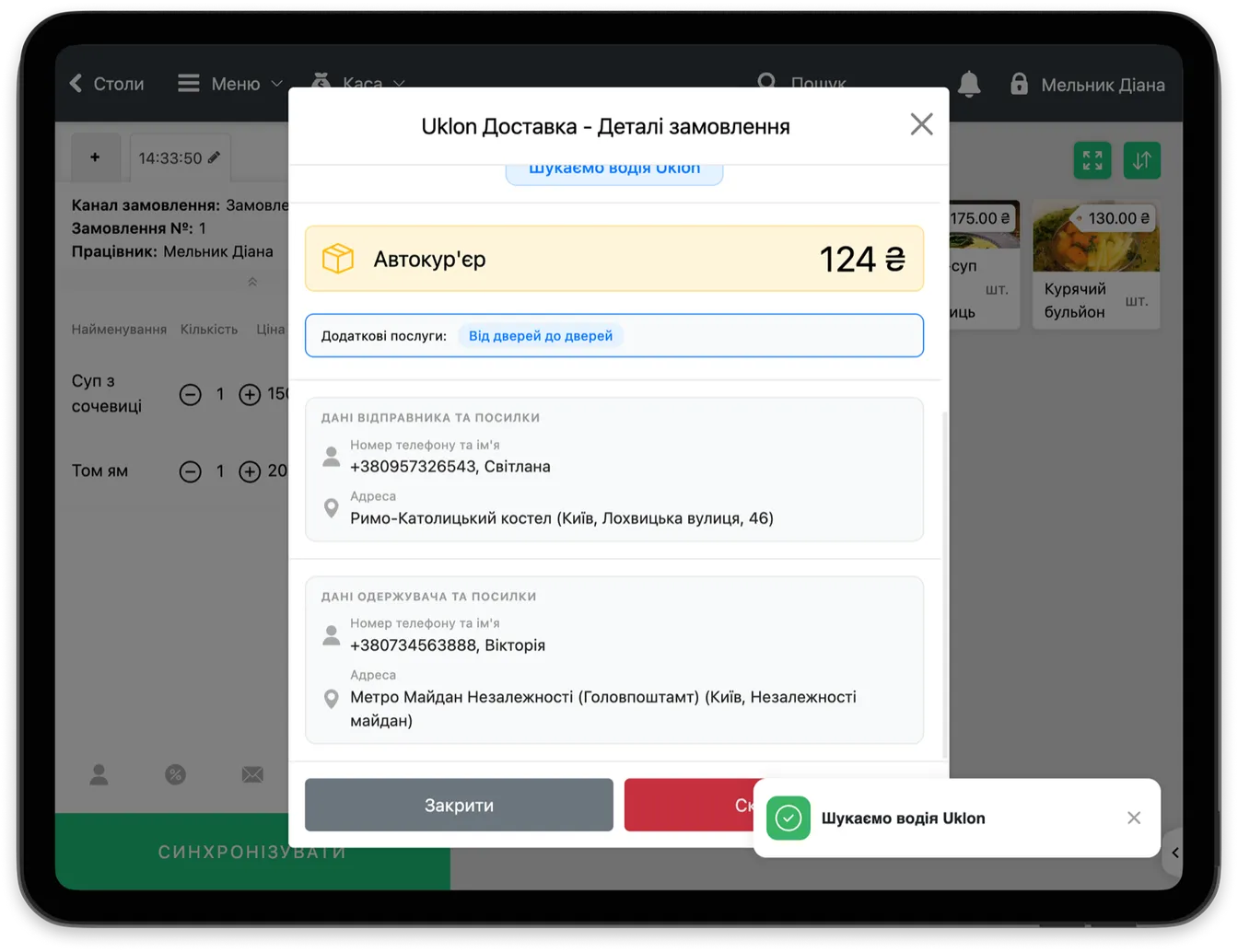Screen dimensions: 1238x952
Task: Open the notifications bell
Action: point(969,85)
